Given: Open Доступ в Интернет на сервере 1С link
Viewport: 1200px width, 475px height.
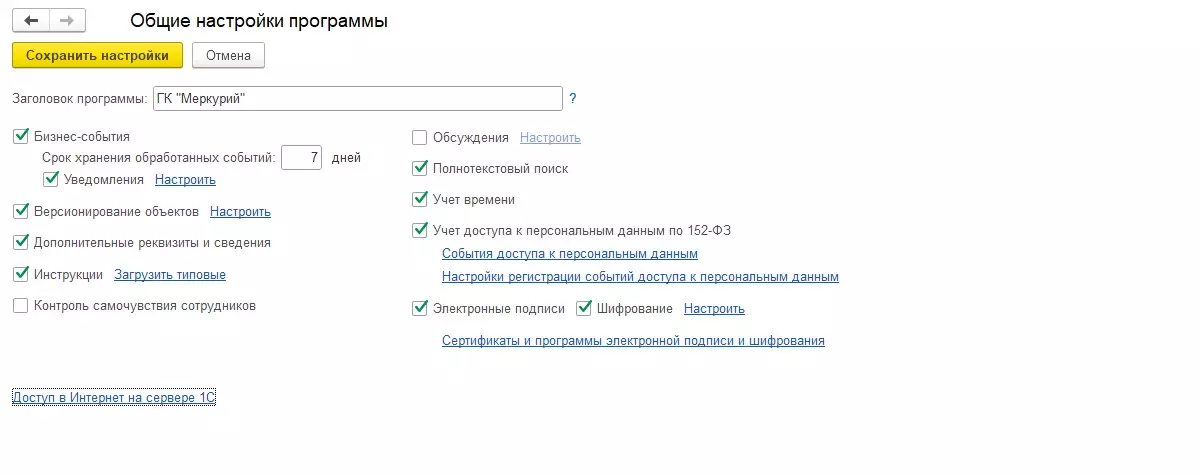Looking at the screenshot, I should pyautogui.click(x=114, y=398).
